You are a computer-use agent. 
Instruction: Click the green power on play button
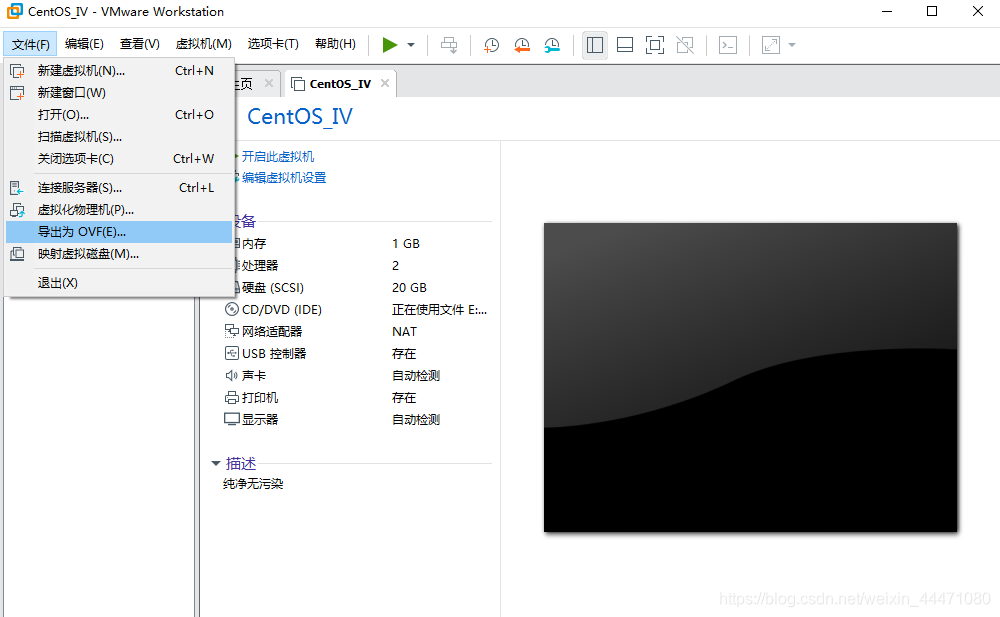(x=390, y=45)
